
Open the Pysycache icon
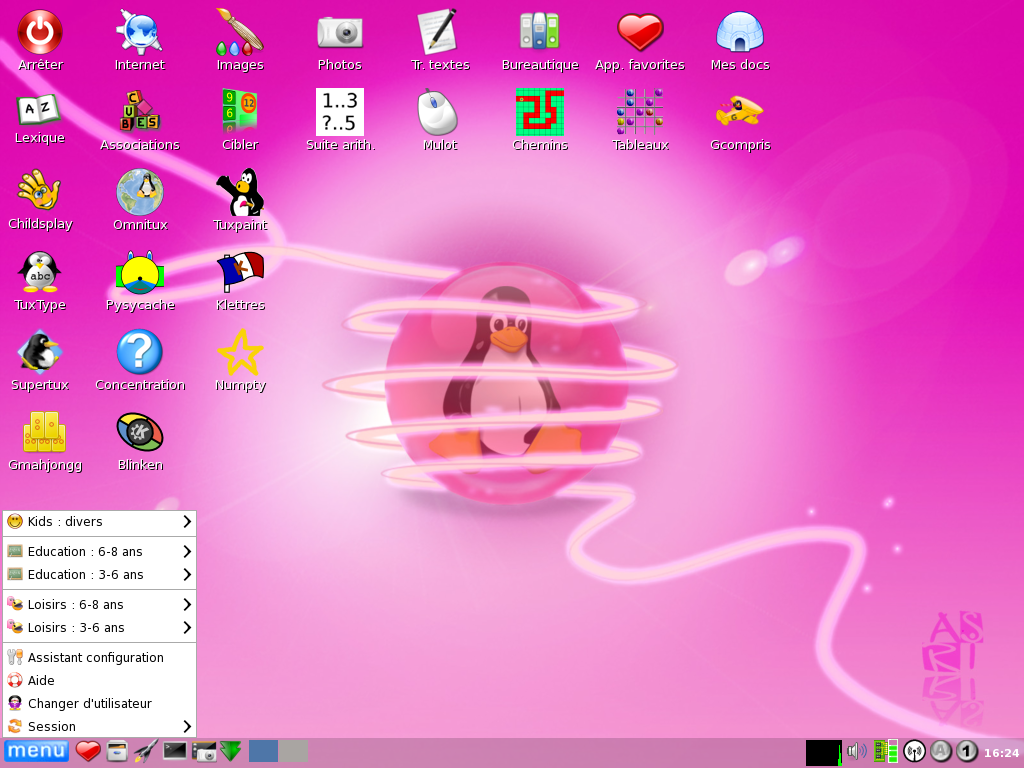139,272
